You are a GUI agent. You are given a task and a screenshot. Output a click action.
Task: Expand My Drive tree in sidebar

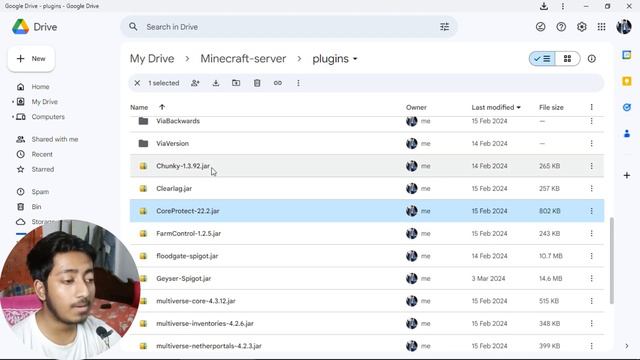pyautogui.click(x=13, y=102)
